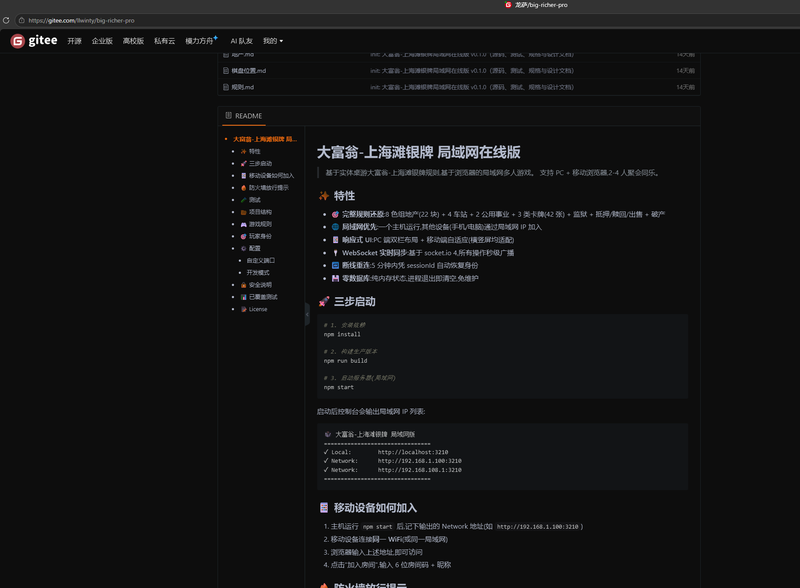Image resolution: width=800 pixels, height=588 pixels.
Task: Click the target icon before 完整规则还原
Action: tap(335, 214)
